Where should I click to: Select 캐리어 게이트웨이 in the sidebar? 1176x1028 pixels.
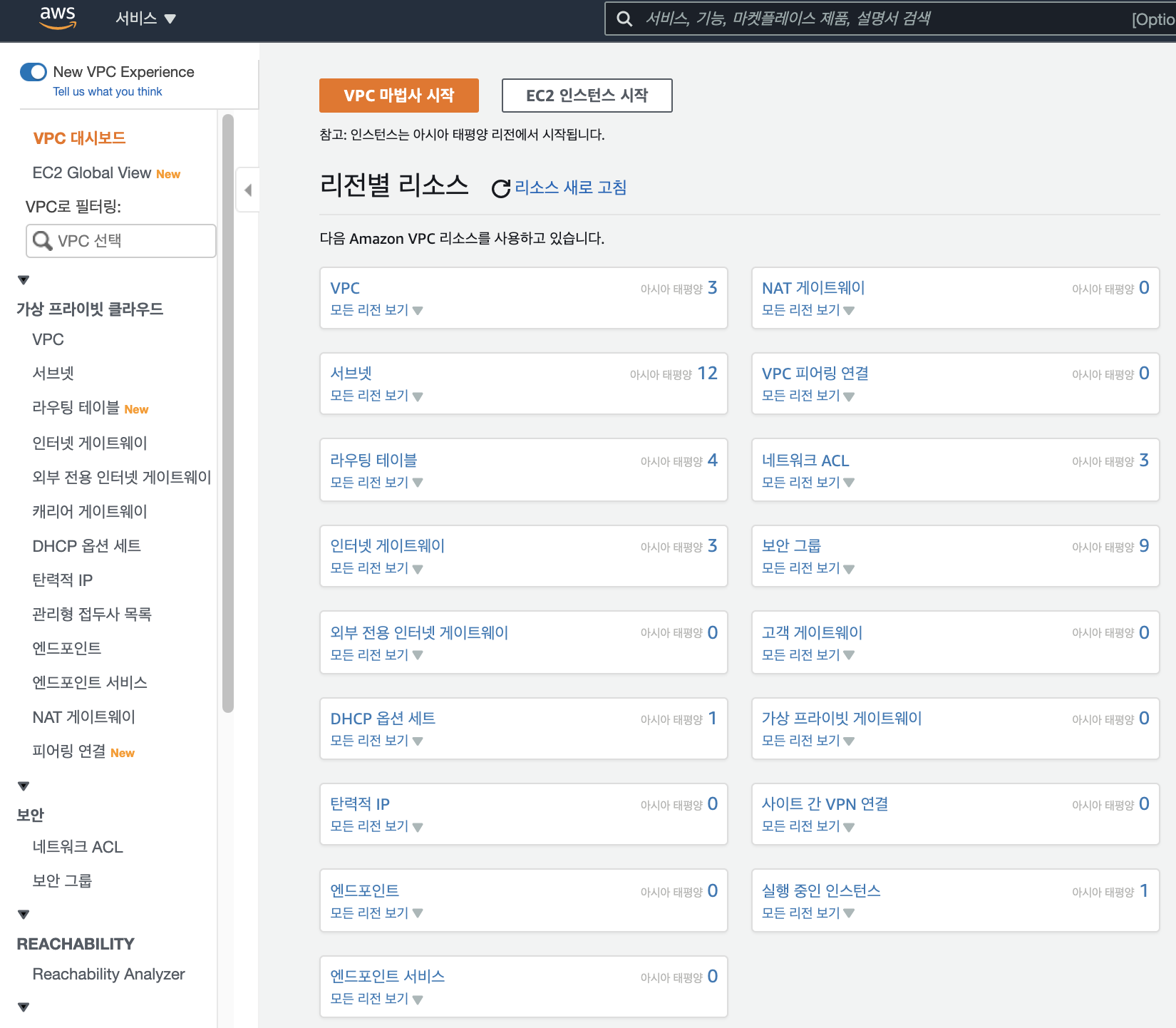click(x=90, y=511)
